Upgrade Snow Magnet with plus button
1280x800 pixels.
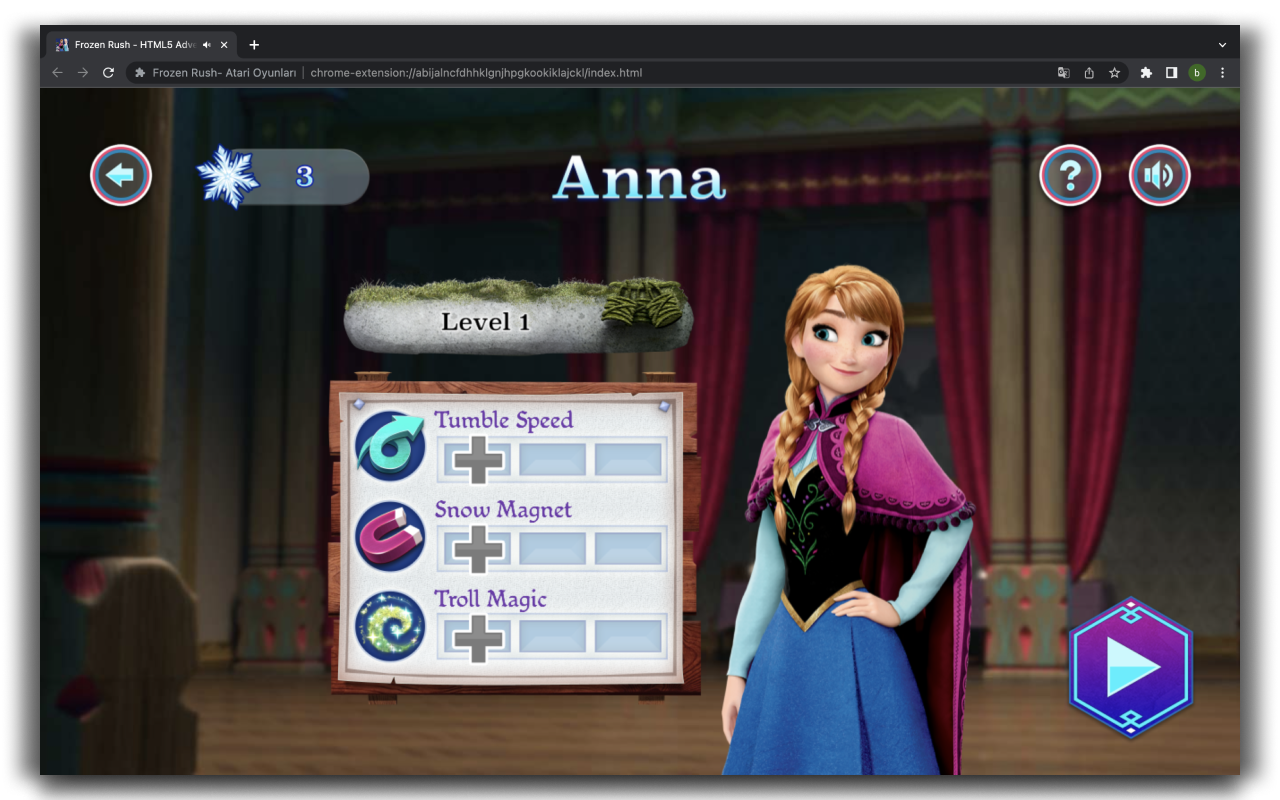(477, 550)
